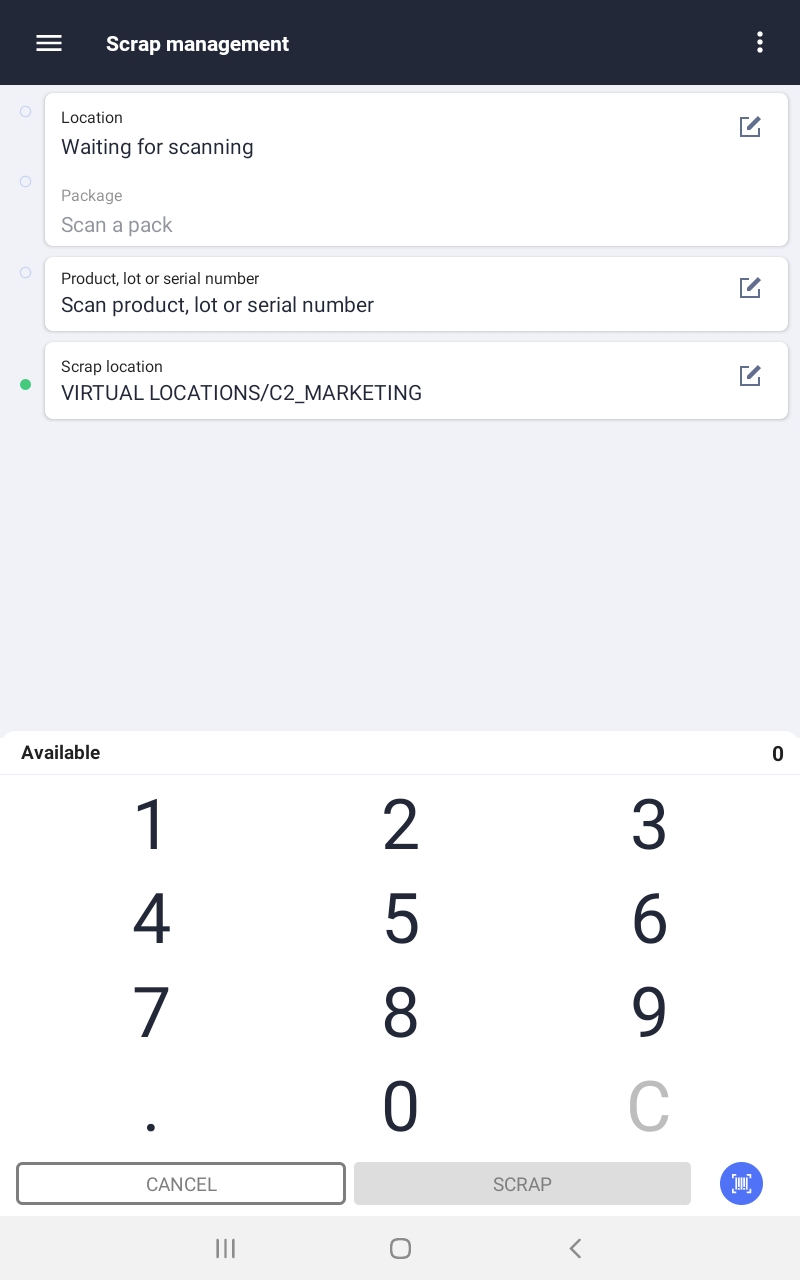Open the three-dot overflow menu
Image resolution: width=800 pixels, height=1280 pixels.
coord(760,42)
